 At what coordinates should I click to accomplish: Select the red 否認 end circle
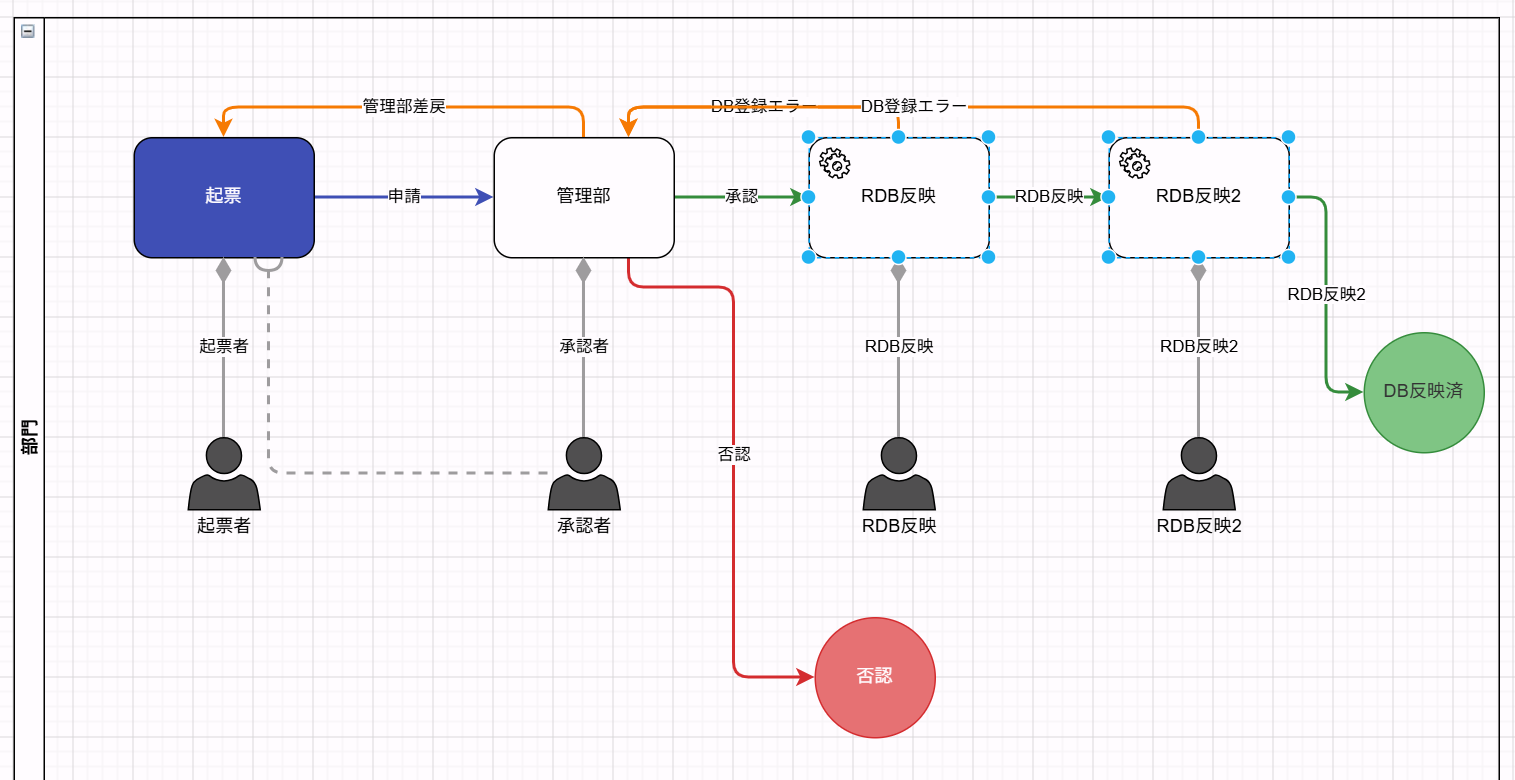875,677
